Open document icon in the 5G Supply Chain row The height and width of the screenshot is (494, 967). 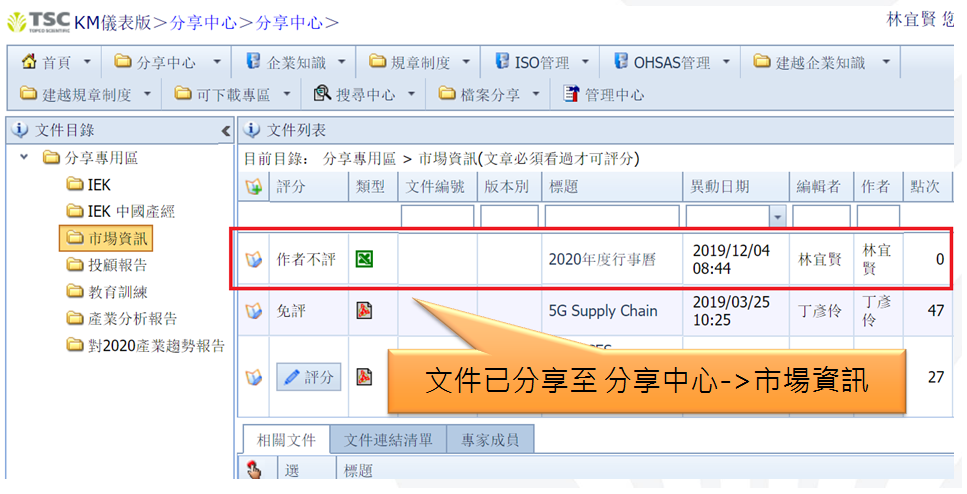(254, 311)
